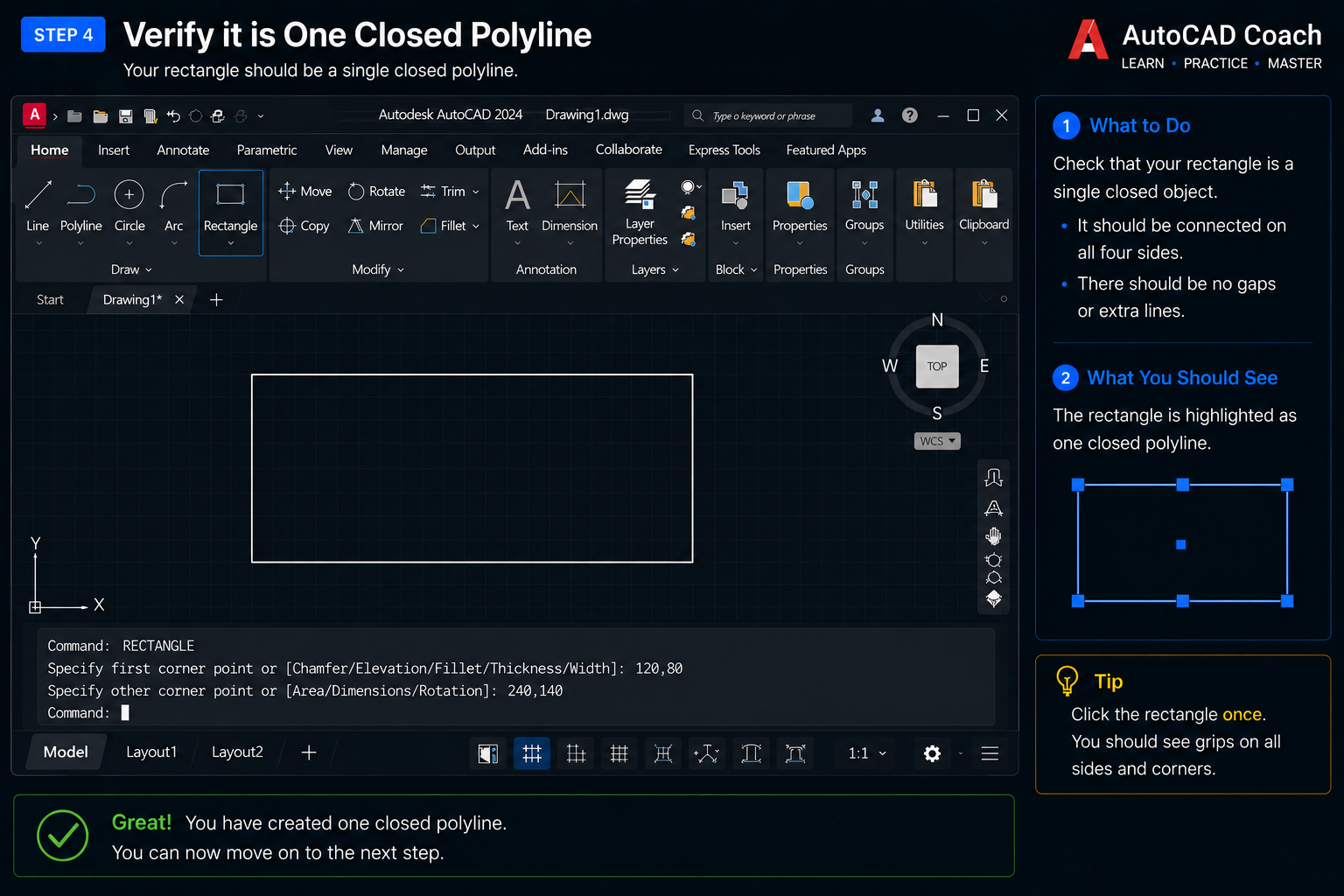Image resolution: width=1344 pixels, height=896 pixels.
Task: Select the Circle draw tool
Action: click(x=129, y=206)
